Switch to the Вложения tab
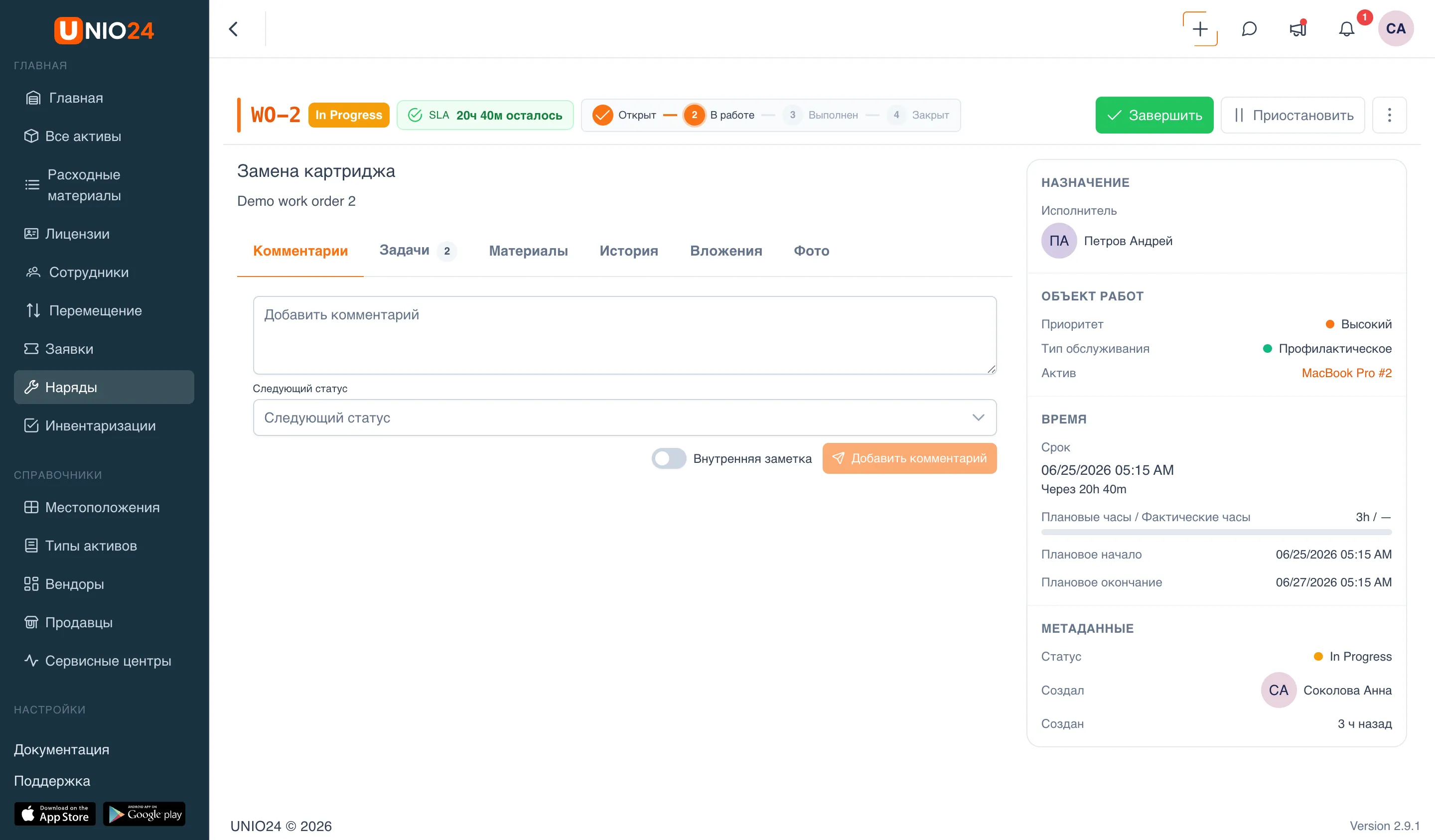 coord(726,251)
